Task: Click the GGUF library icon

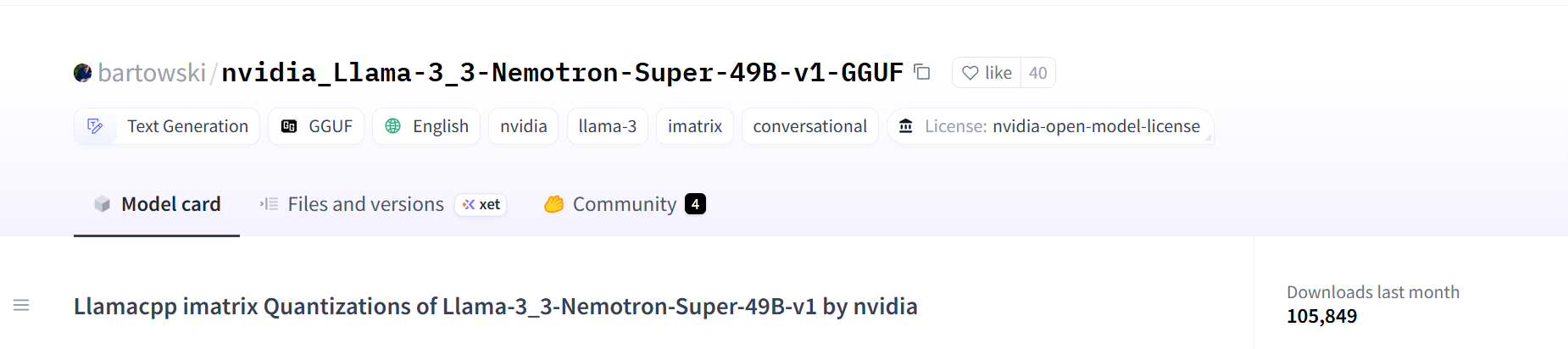Action: coord(289,126)
